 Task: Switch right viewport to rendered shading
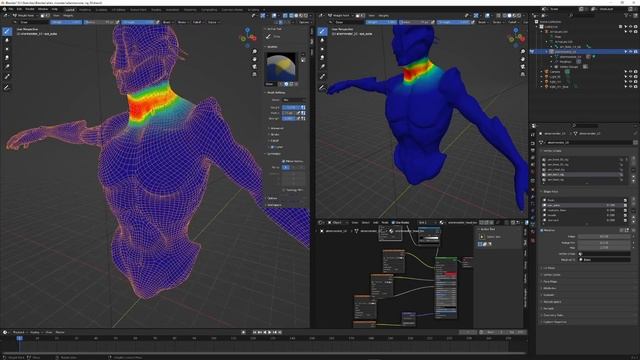coord(519,16)
